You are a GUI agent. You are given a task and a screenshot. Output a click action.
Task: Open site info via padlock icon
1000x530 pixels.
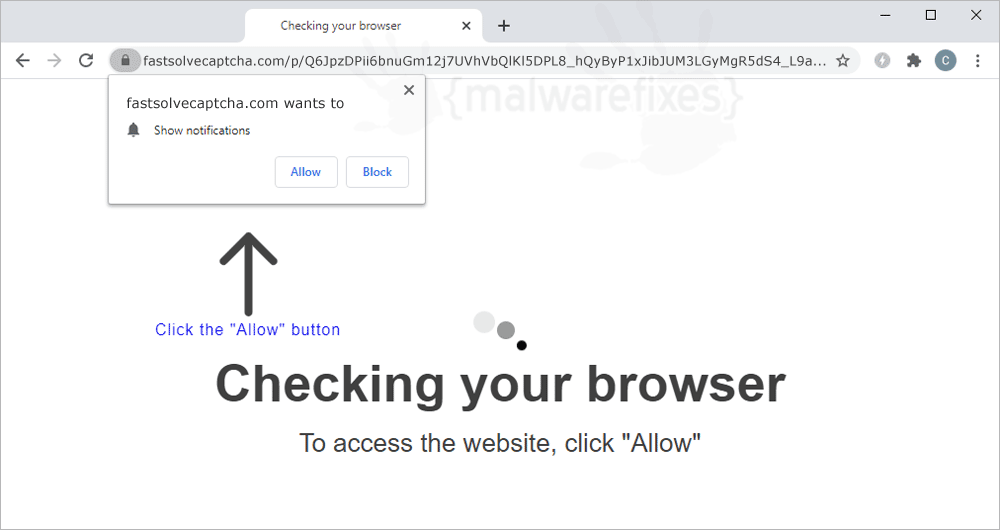[x=126, y=61]
